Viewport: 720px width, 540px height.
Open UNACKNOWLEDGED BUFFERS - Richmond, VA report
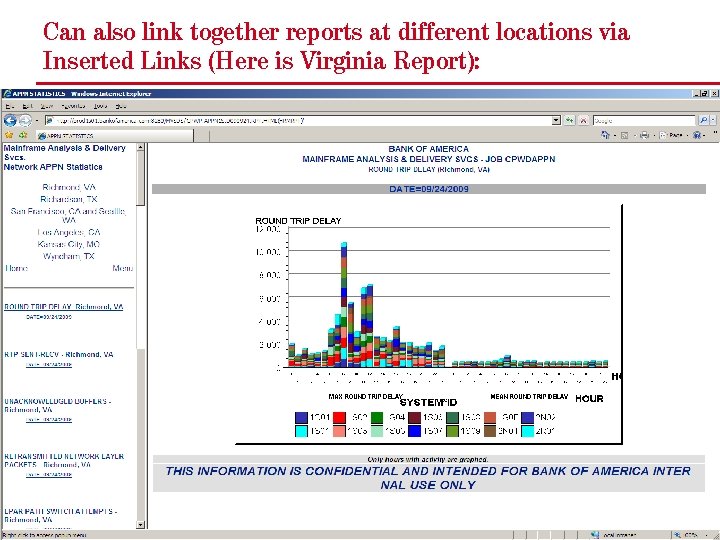[57, 405]
